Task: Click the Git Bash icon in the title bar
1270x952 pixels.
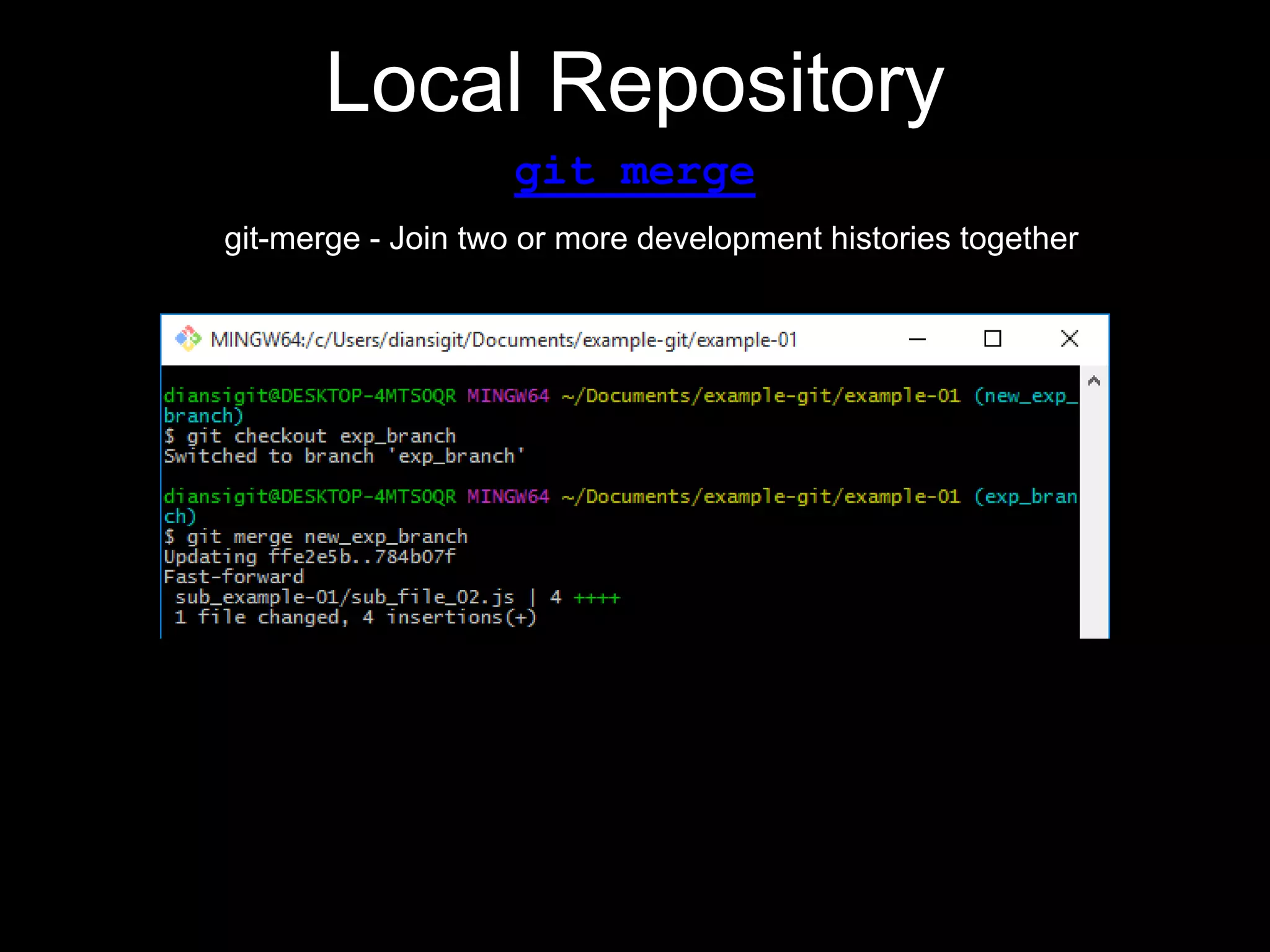Action: pyautogui.click(x=188, y=339)
